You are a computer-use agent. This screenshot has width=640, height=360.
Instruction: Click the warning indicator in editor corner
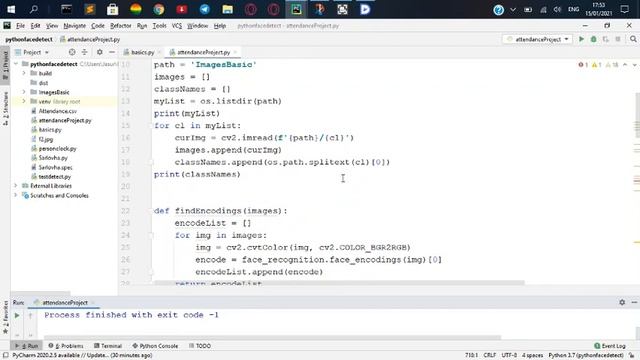click(596, 65)
